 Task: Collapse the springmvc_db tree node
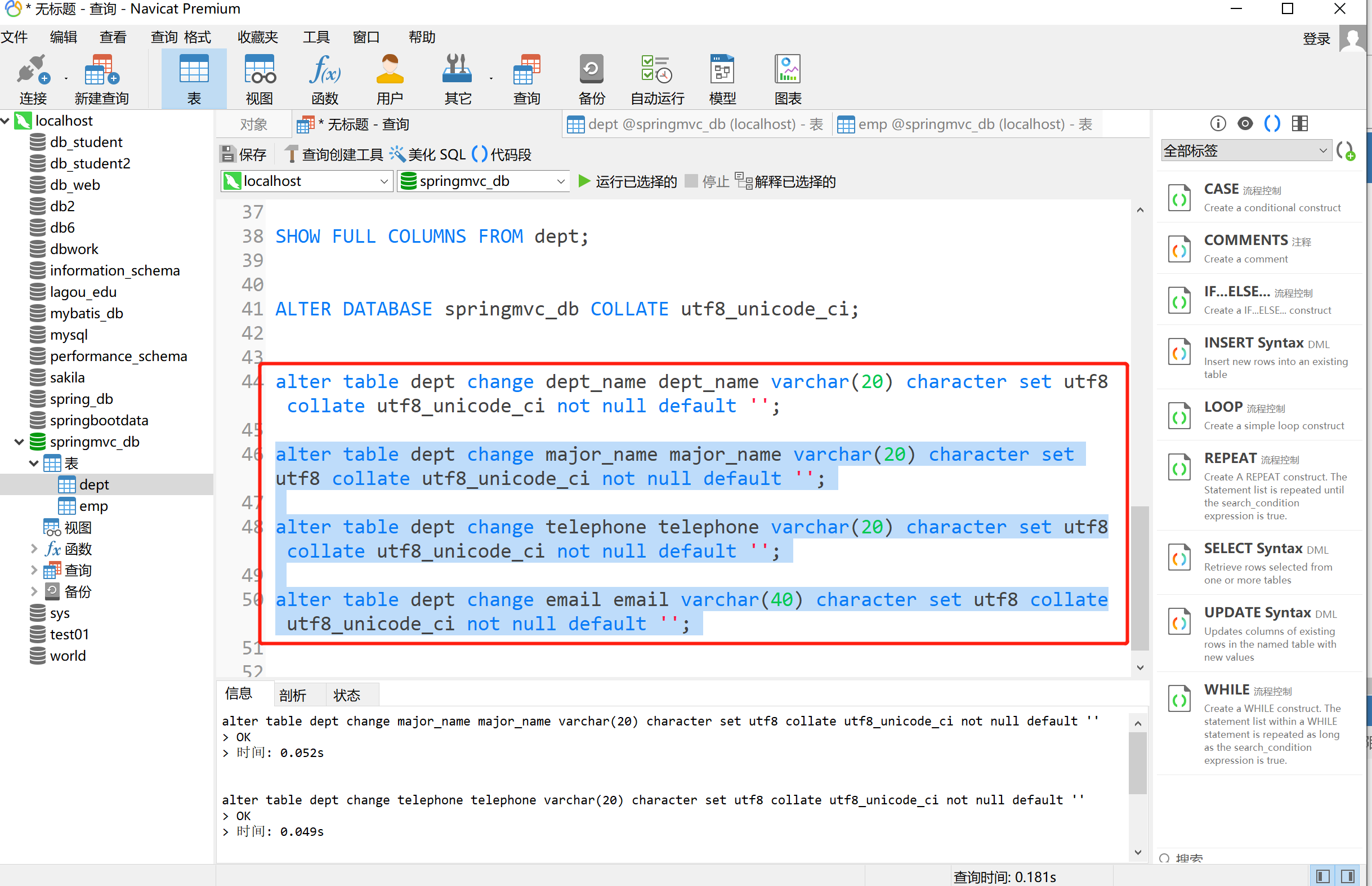pos(19,442)
